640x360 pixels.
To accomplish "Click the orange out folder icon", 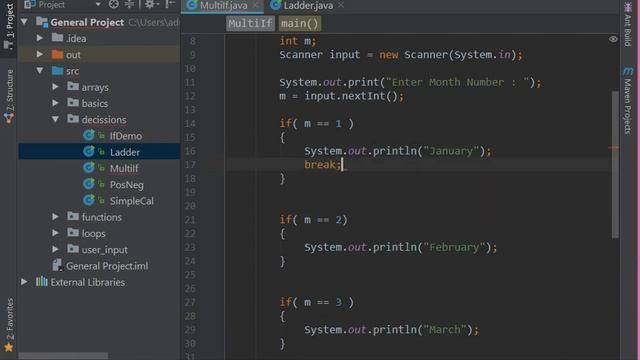I will (58, 54).
